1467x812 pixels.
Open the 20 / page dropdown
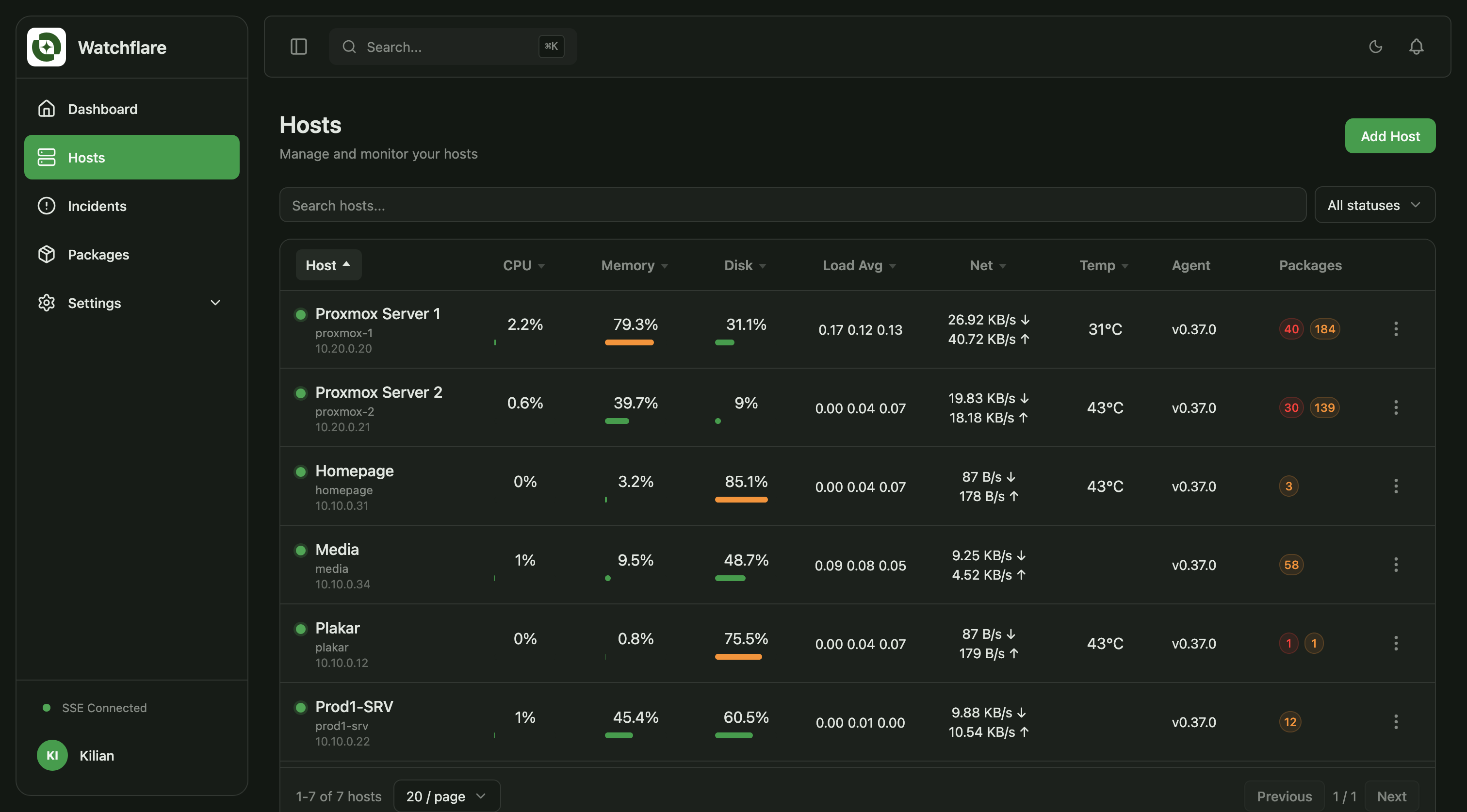446,796
